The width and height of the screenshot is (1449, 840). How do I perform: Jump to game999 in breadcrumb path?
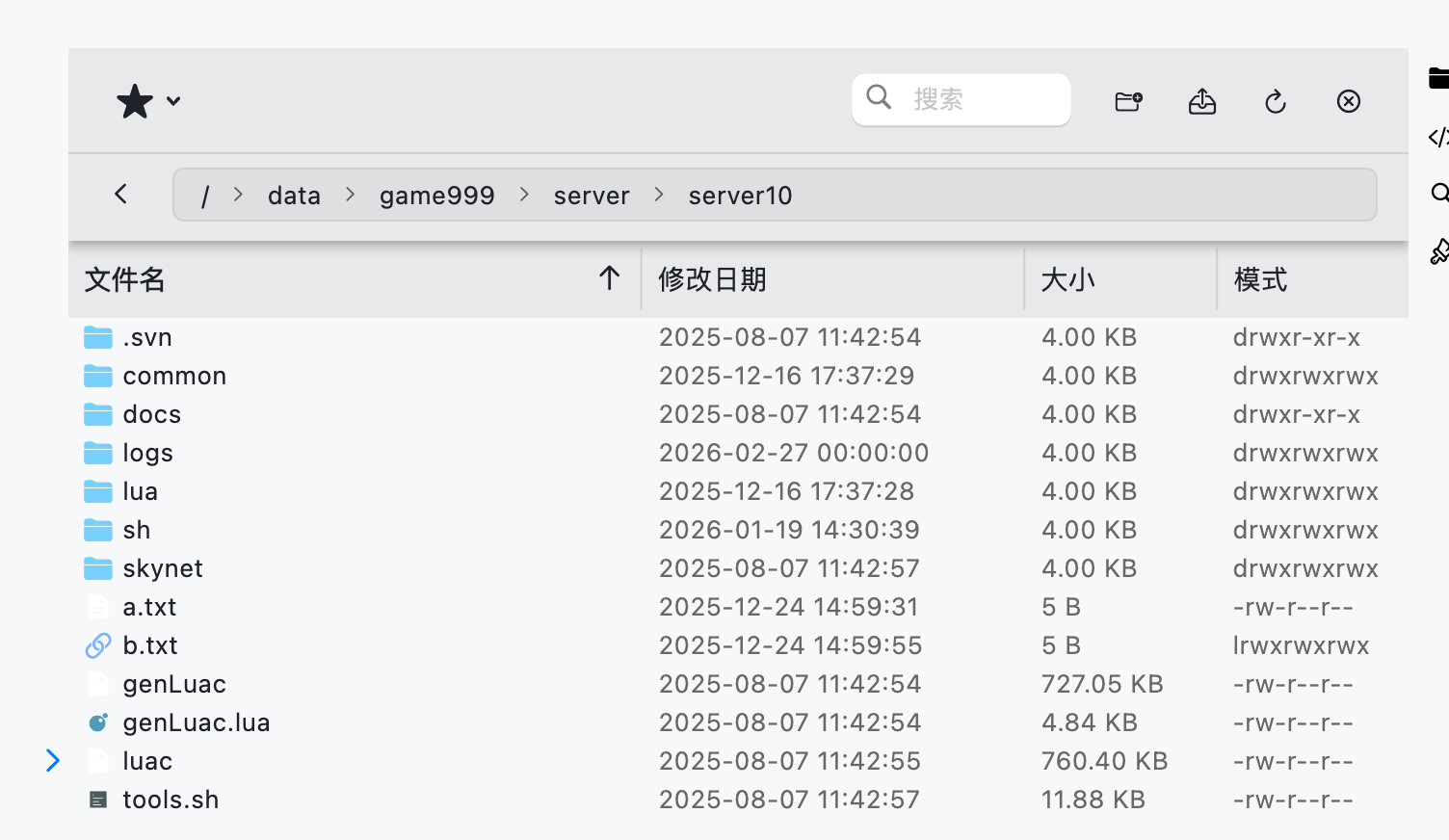pos(436,196)
